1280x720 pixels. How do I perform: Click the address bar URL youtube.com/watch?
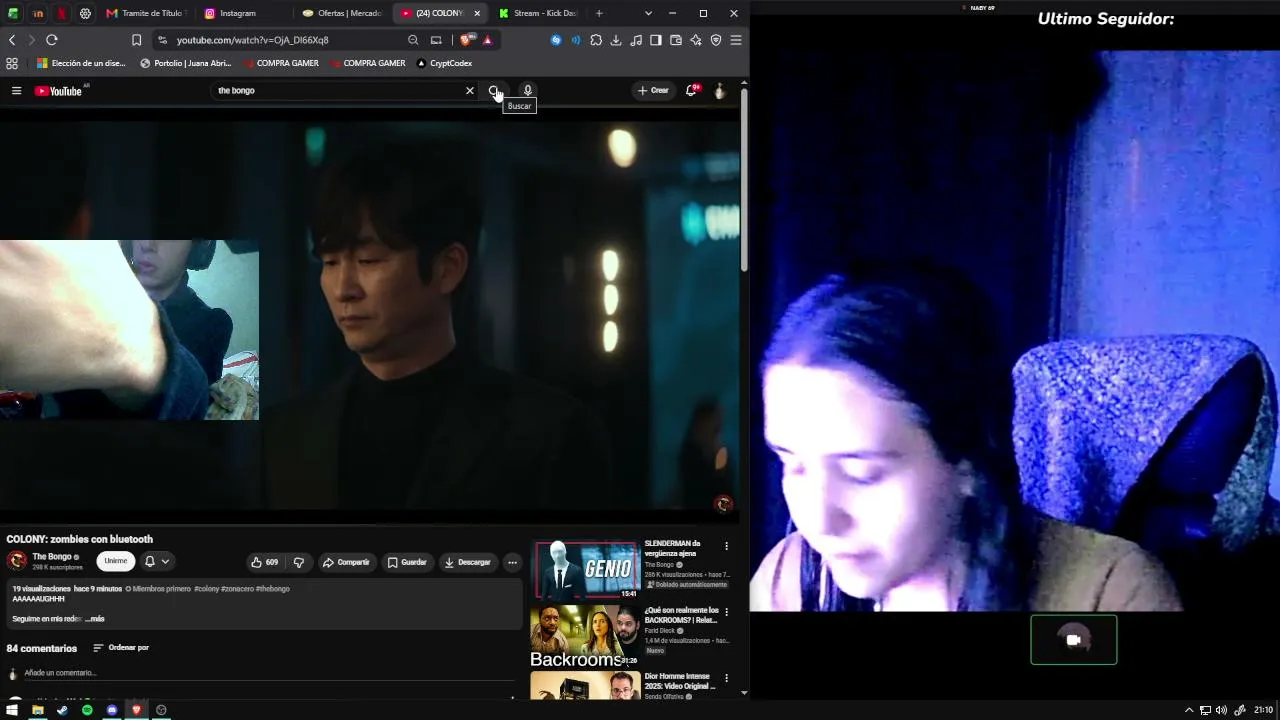[x=253, y=40]
